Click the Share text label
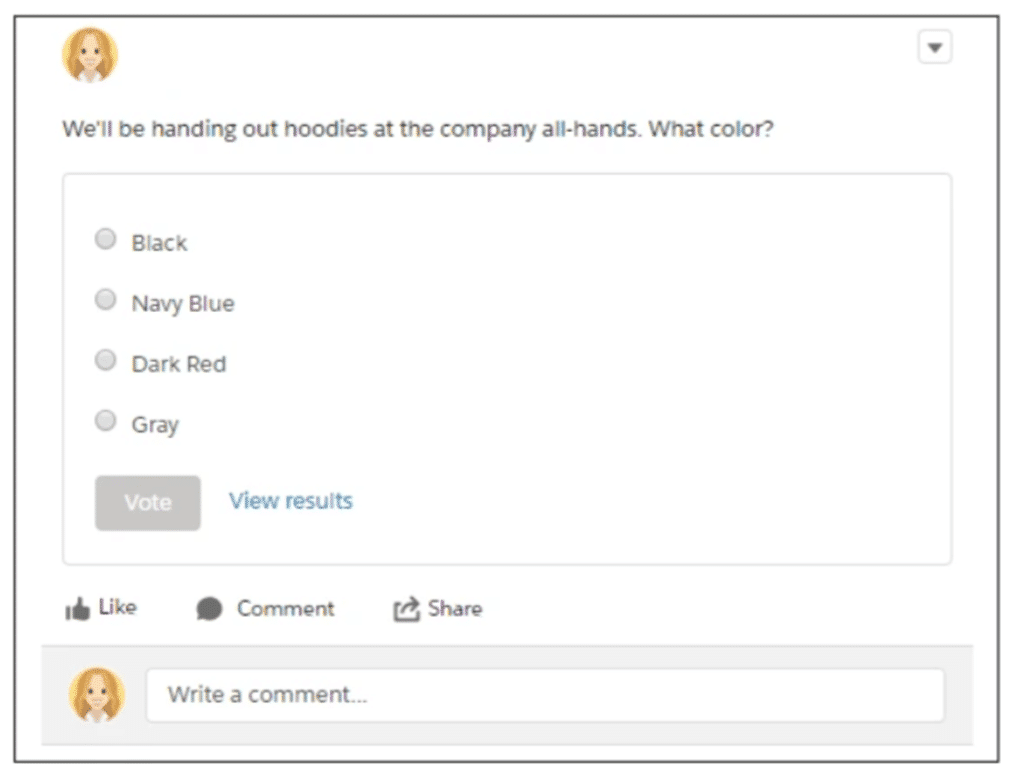1013x773 pixels. (x=455, y=609)
